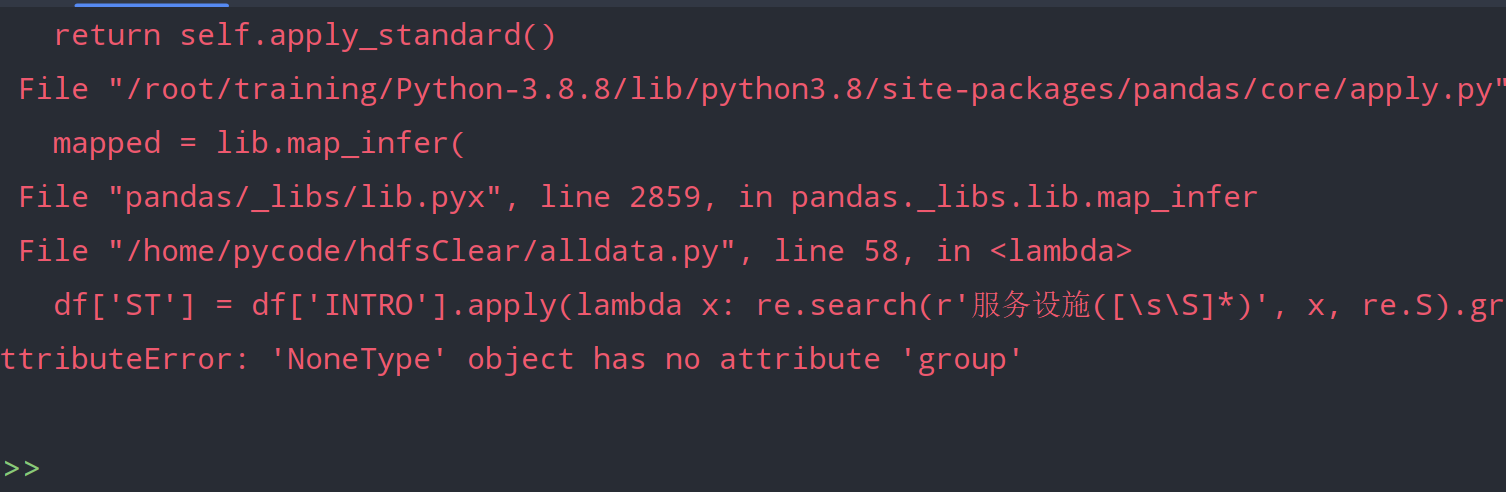Image resolution: width=1506 pixels, height=492 pixels.
Task: Click the '<lambda>' text
Action: click(x=1061, y=251)
